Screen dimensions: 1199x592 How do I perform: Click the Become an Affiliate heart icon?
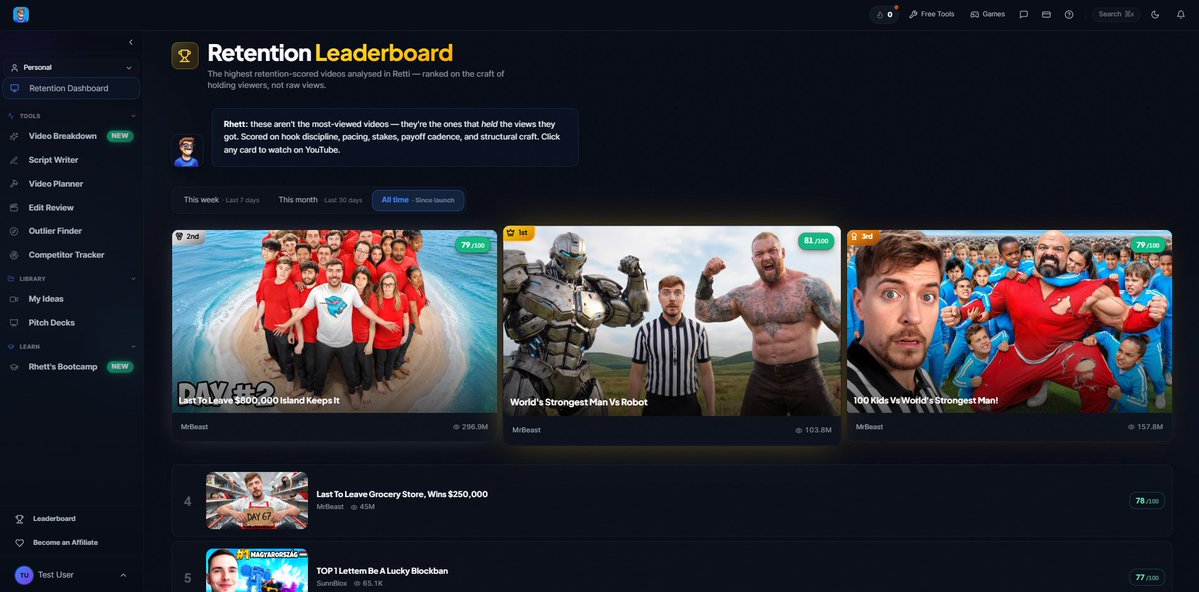tap(20, 542)
